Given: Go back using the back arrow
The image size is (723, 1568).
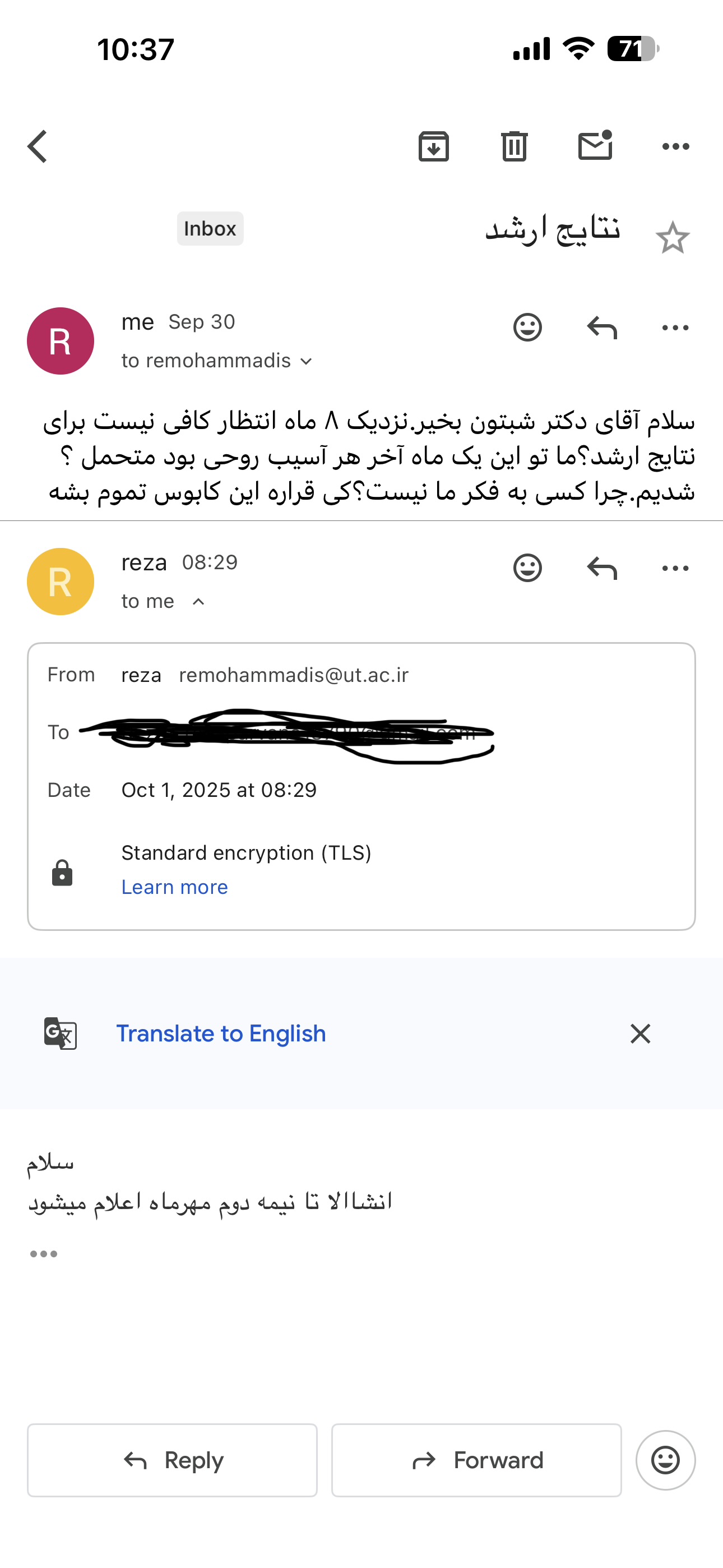Looking at the screenshot, I should tap(38, 147).
